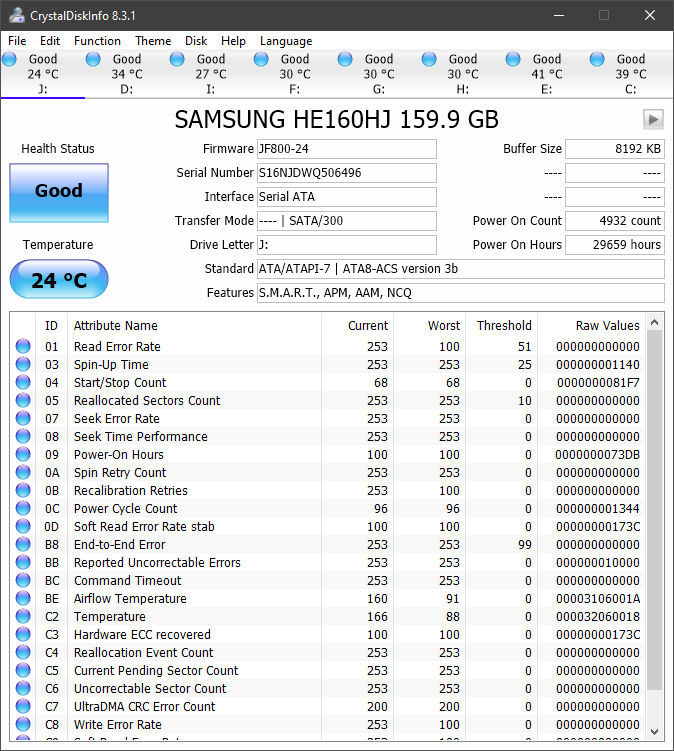The image size is (674, 751).
Task: Click status icon for Start/Stop Count
Action: click(23, 382)
